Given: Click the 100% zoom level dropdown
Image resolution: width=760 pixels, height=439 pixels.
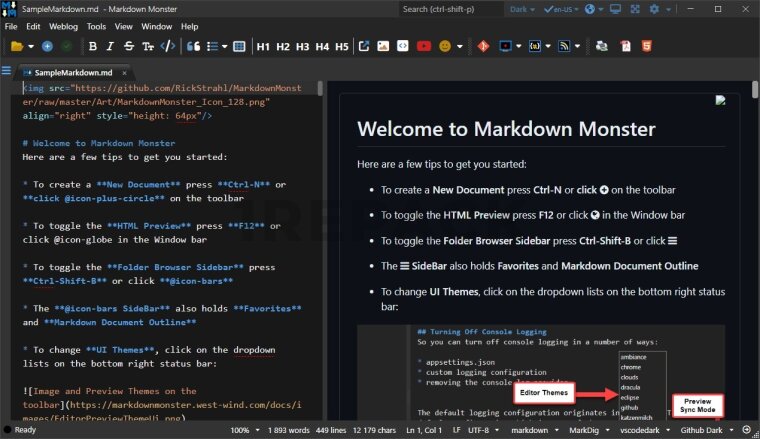Looking at the screenshot, I should (245, 430).
